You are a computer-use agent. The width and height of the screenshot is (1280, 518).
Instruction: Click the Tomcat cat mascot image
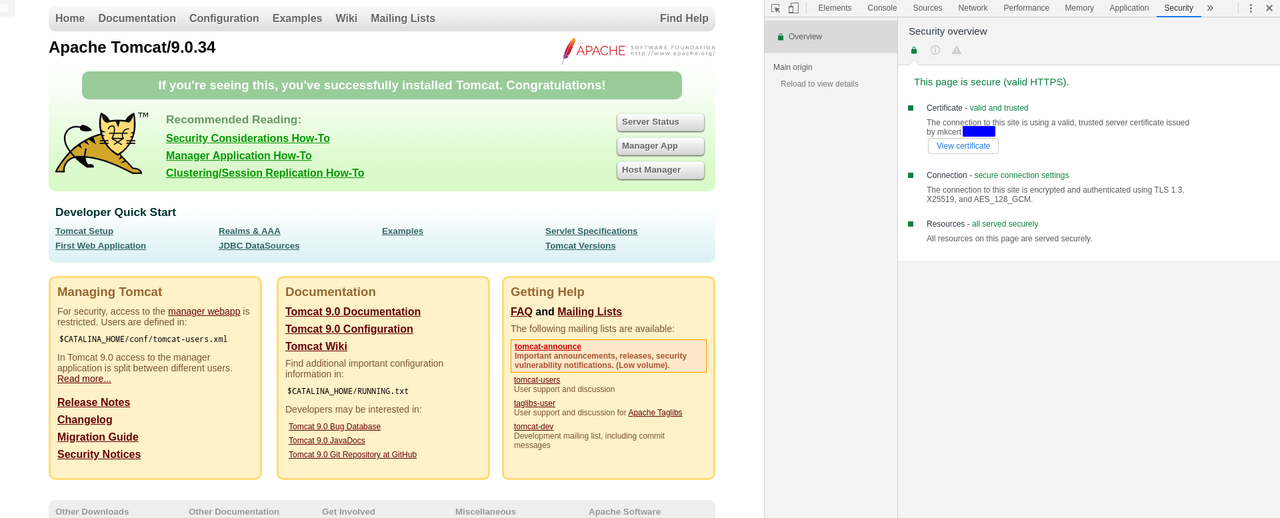(100, 144)
